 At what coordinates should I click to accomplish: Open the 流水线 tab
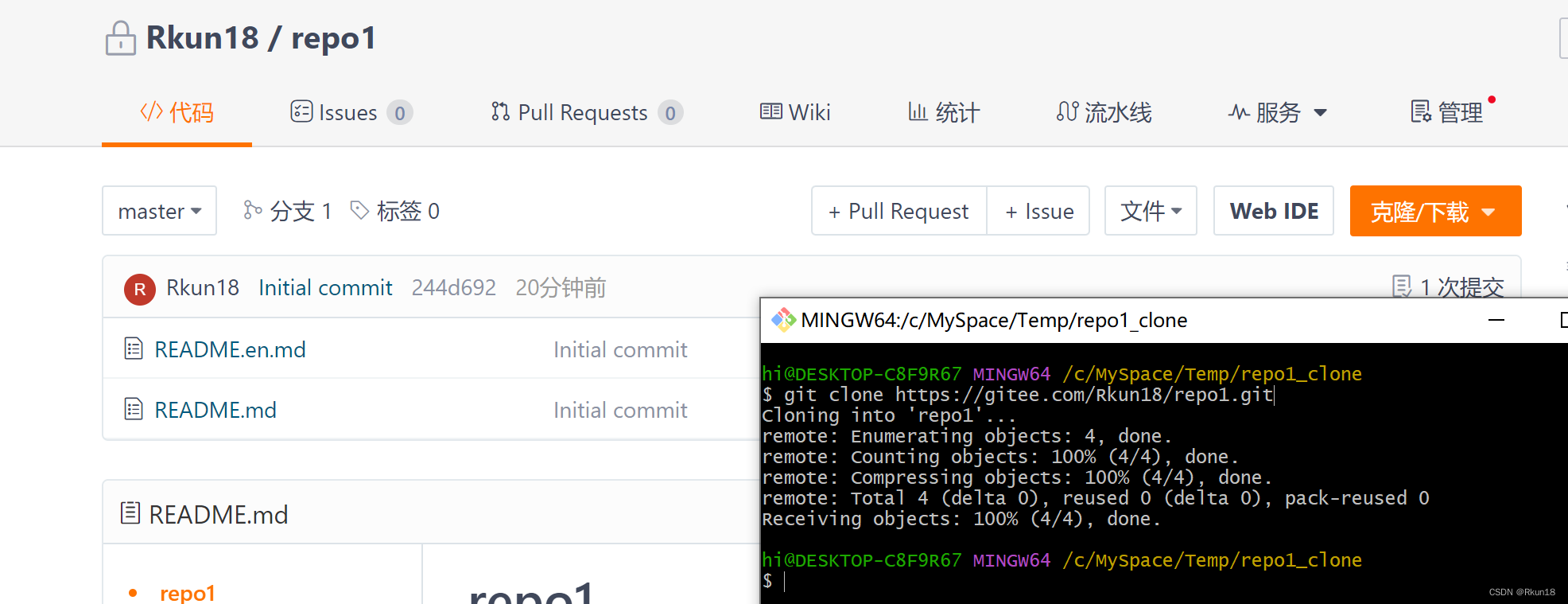1104,112
